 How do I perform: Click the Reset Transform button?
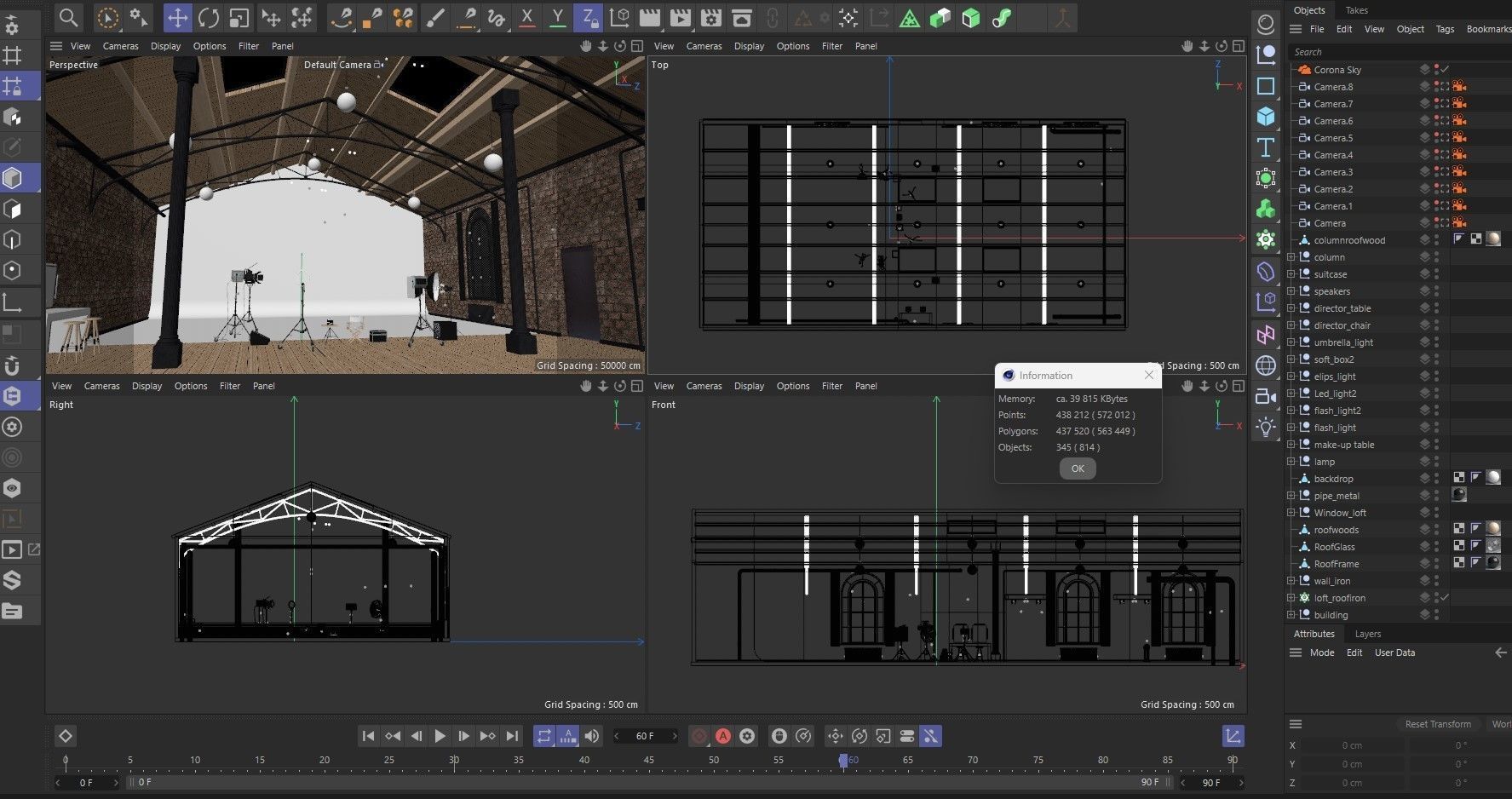pyautogui.click(x=1438, y=724)
